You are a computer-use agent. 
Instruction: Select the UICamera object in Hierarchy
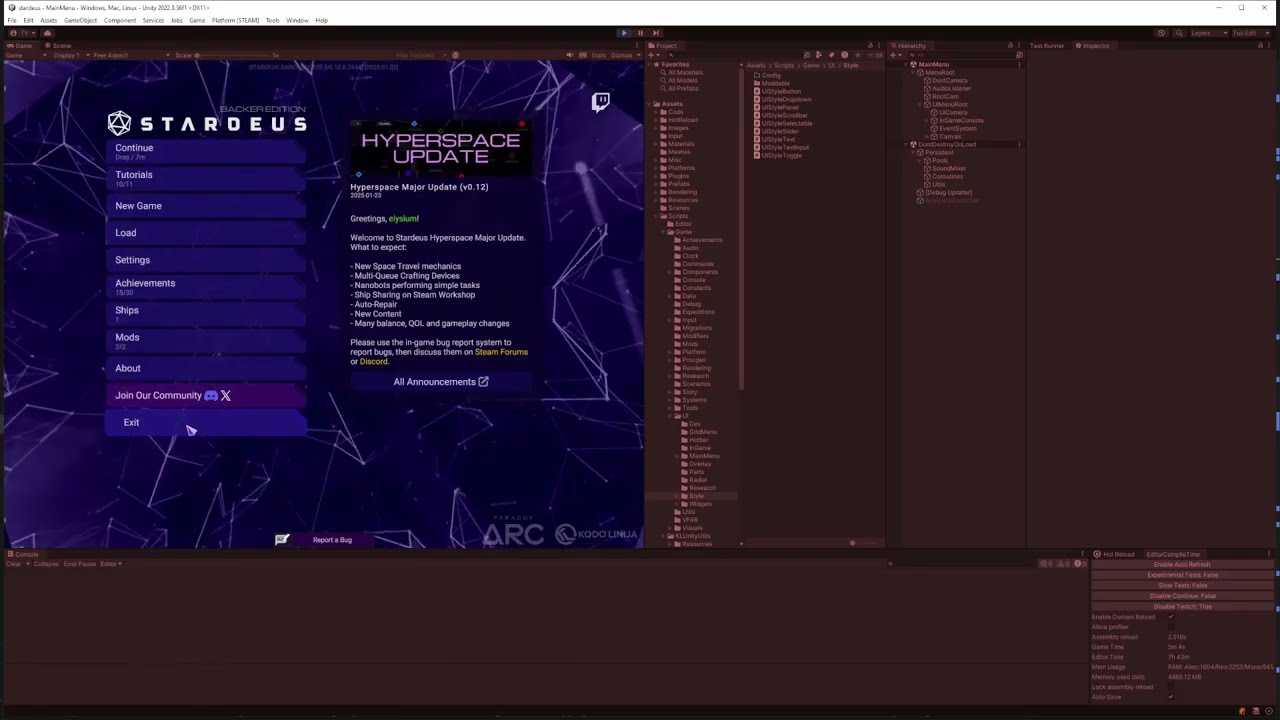point(953,113)
